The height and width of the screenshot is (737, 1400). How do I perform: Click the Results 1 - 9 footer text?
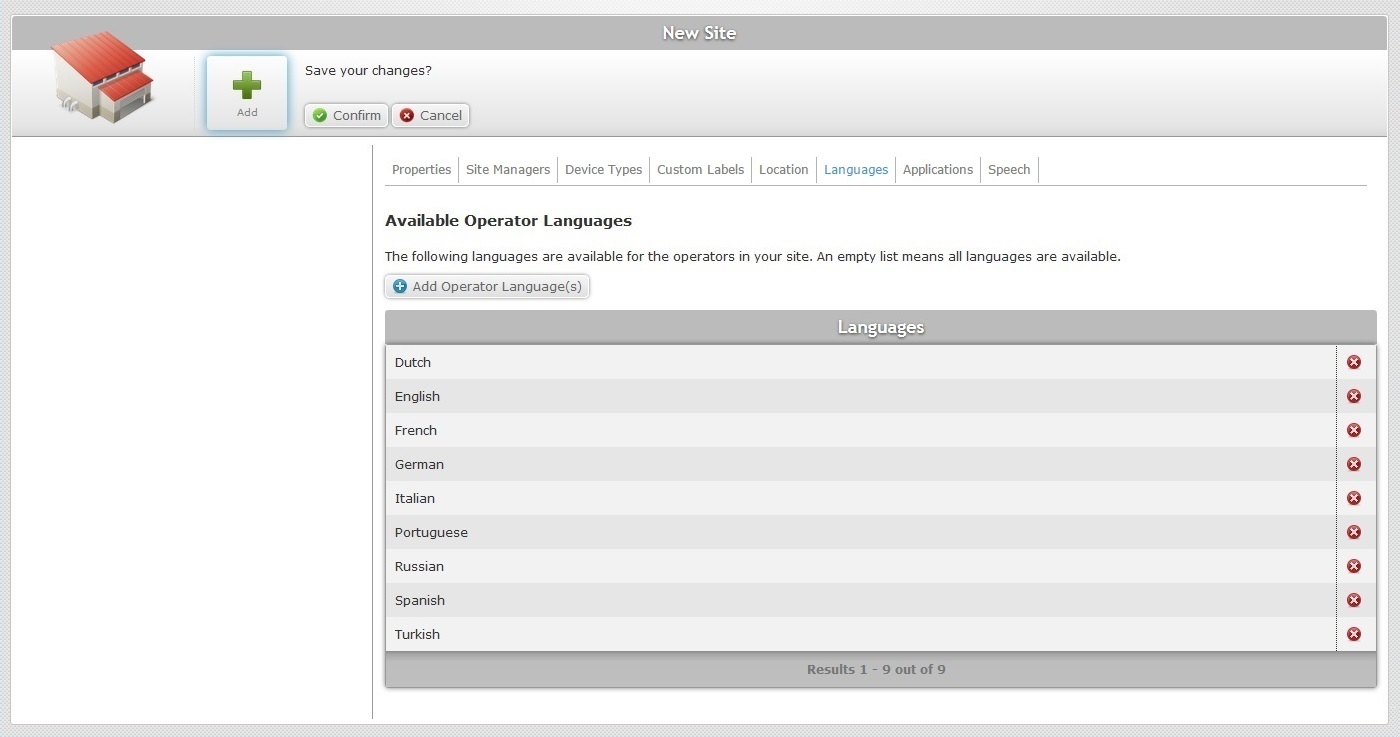click(x=876, y=669)
